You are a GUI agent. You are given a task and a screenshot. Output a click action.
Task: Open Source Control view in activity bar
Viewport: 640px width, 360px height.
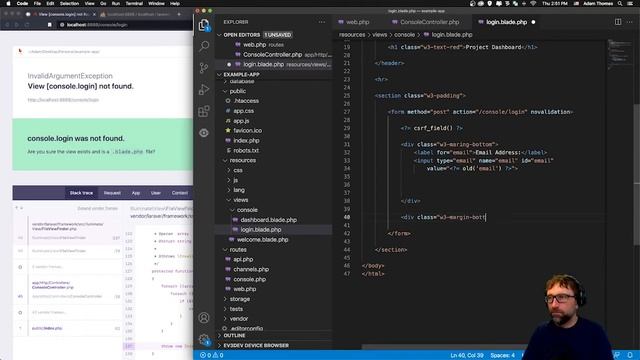[204, 68]
